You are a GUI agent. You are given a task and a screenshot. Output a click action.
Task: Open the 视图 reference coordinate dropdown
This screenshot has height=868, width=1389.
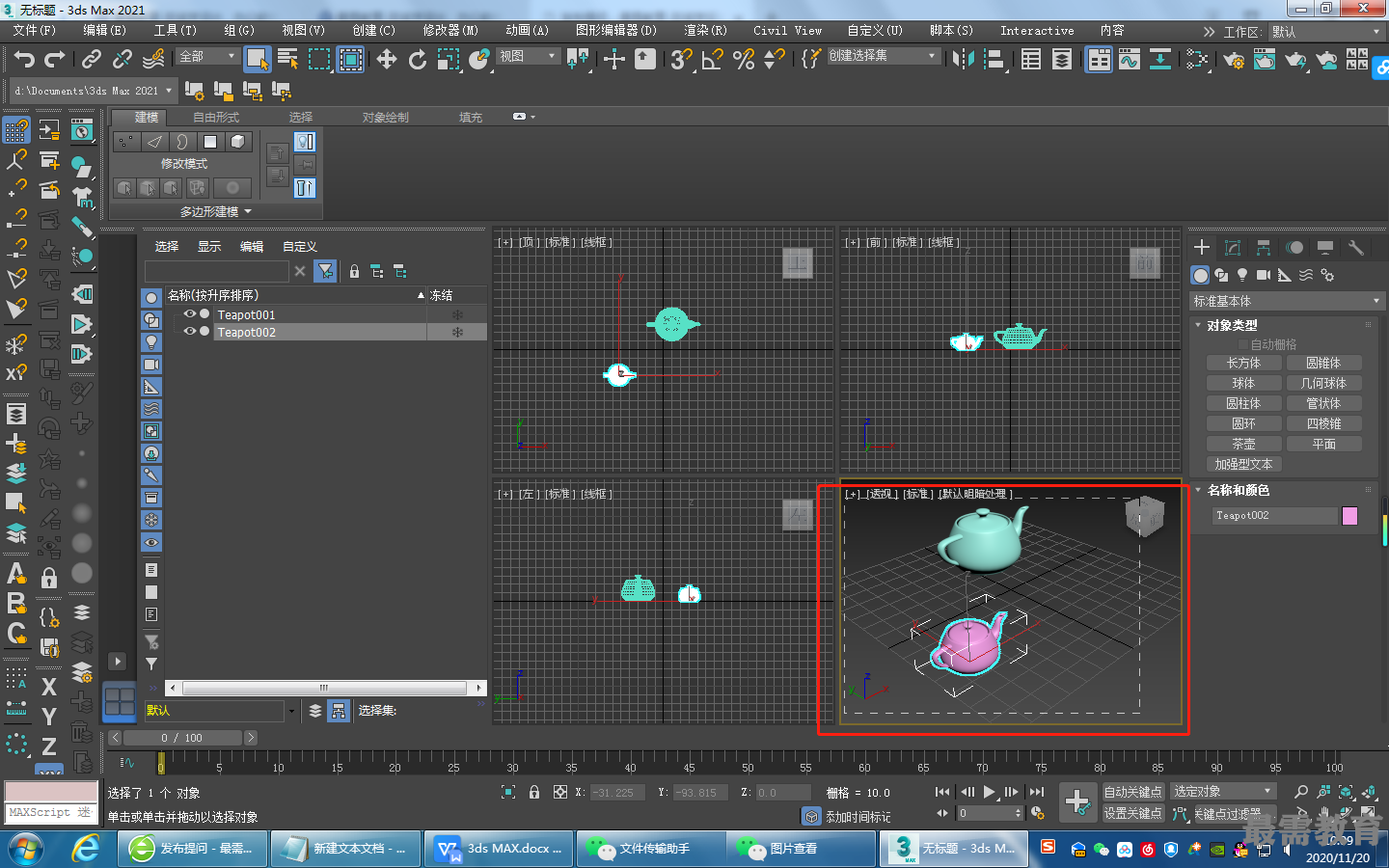click(528, 56)
